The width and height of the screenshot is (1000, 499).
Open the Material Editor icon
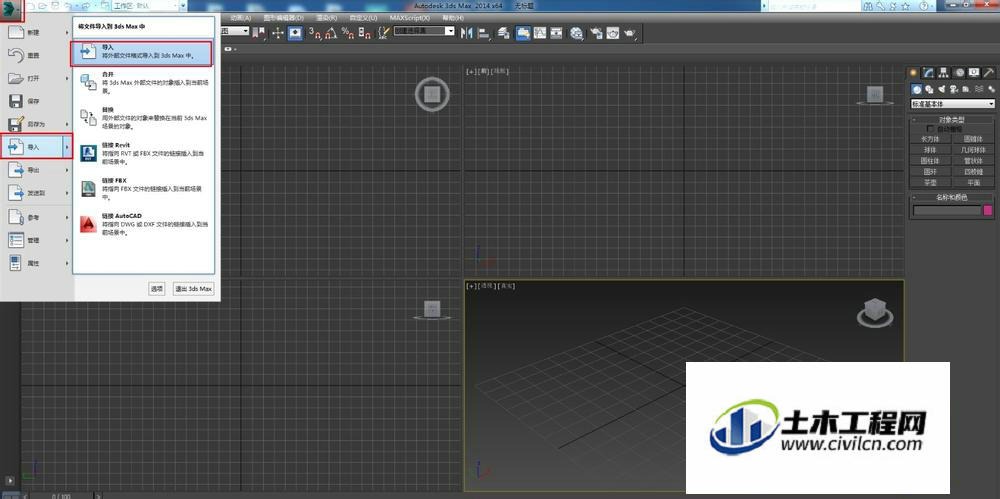pyautogui.click(x=577, y=33)
